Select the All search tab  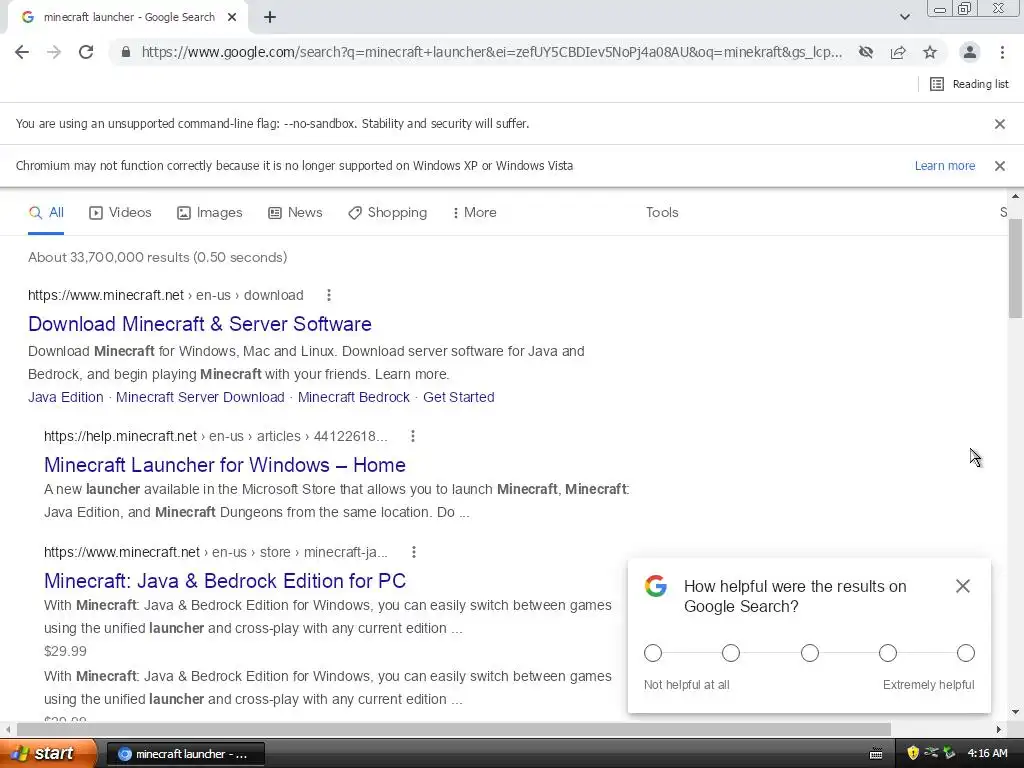pyautogui.click(x=46, y=213)
